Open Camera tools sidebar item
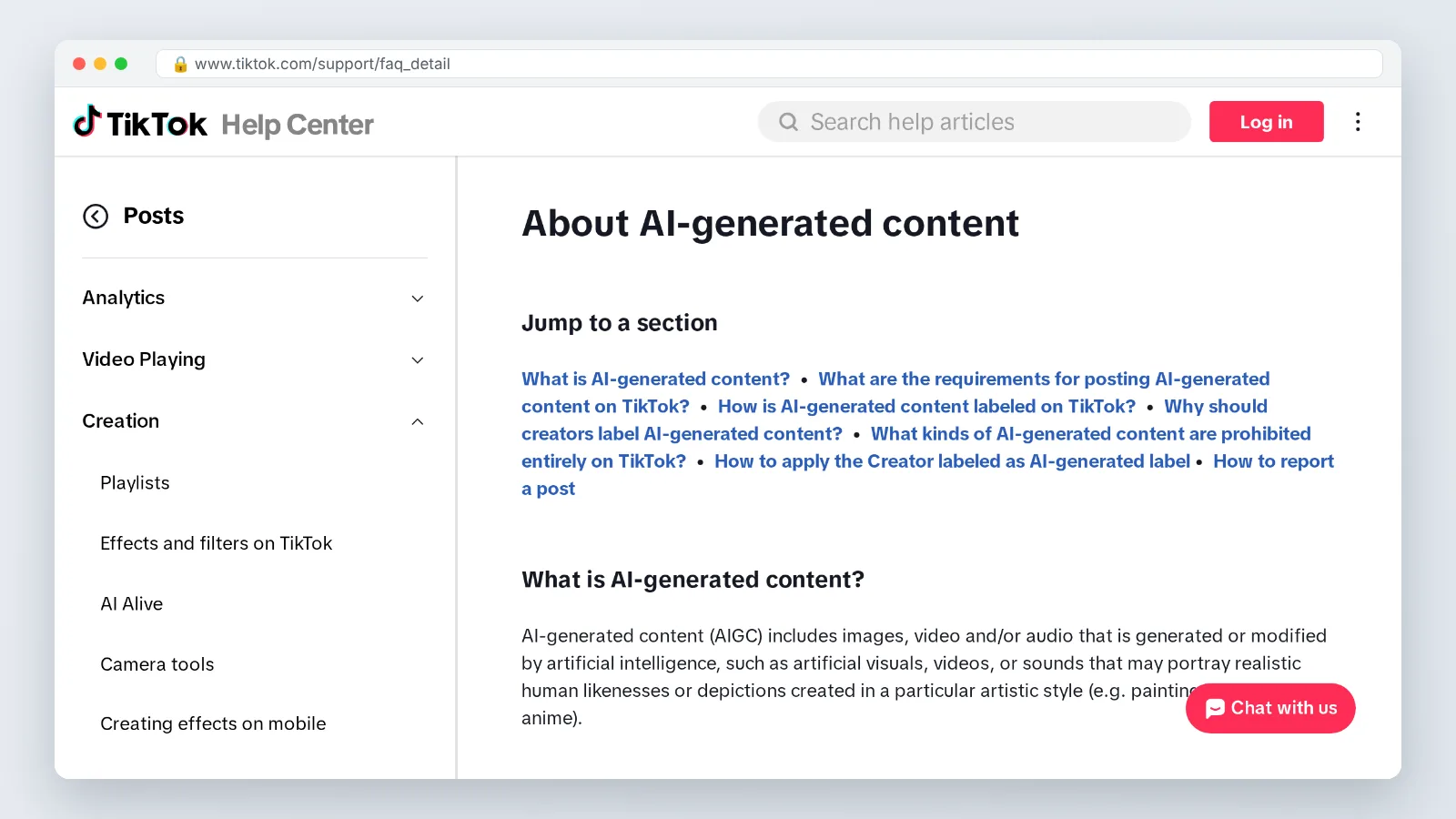Screen dimensions: 1456x819 pos(157,664)
